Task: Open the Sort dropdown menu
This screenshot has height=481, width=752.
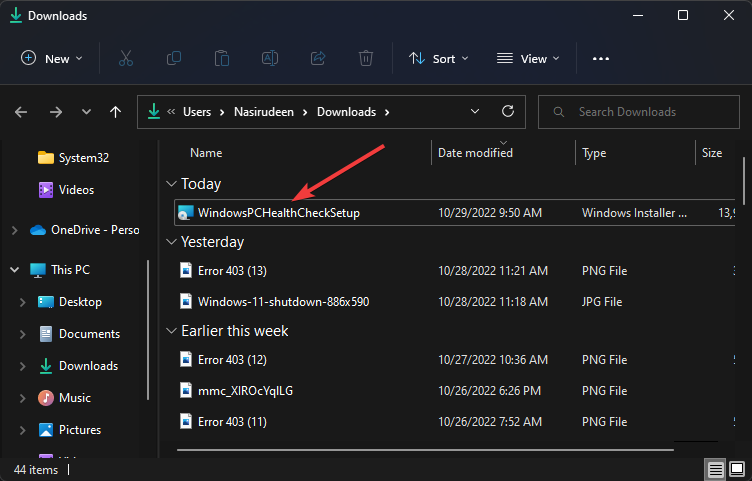Action: point(438,59)
